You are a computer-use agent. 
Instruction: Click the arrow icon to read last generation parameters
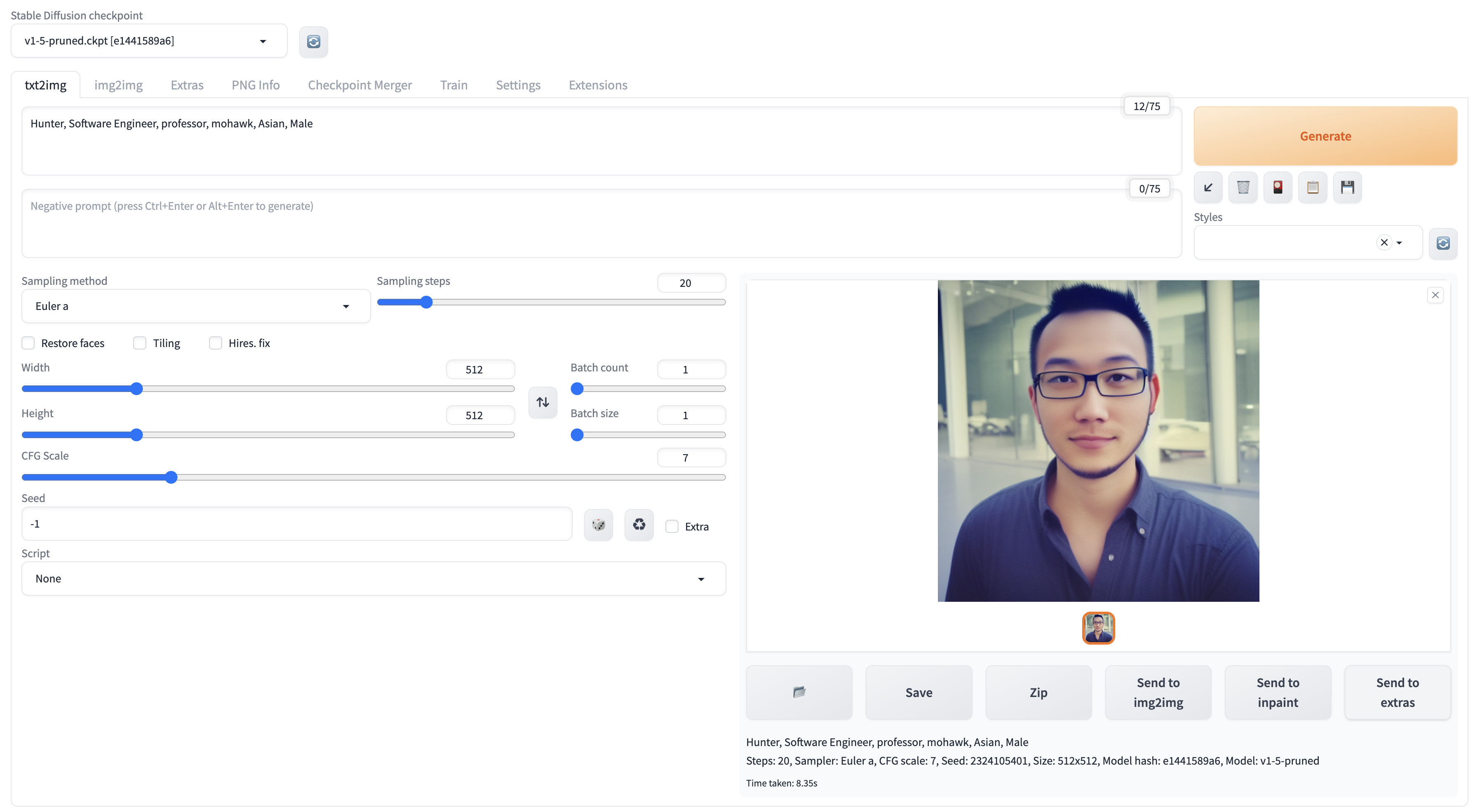click(x=1207, y=187)
